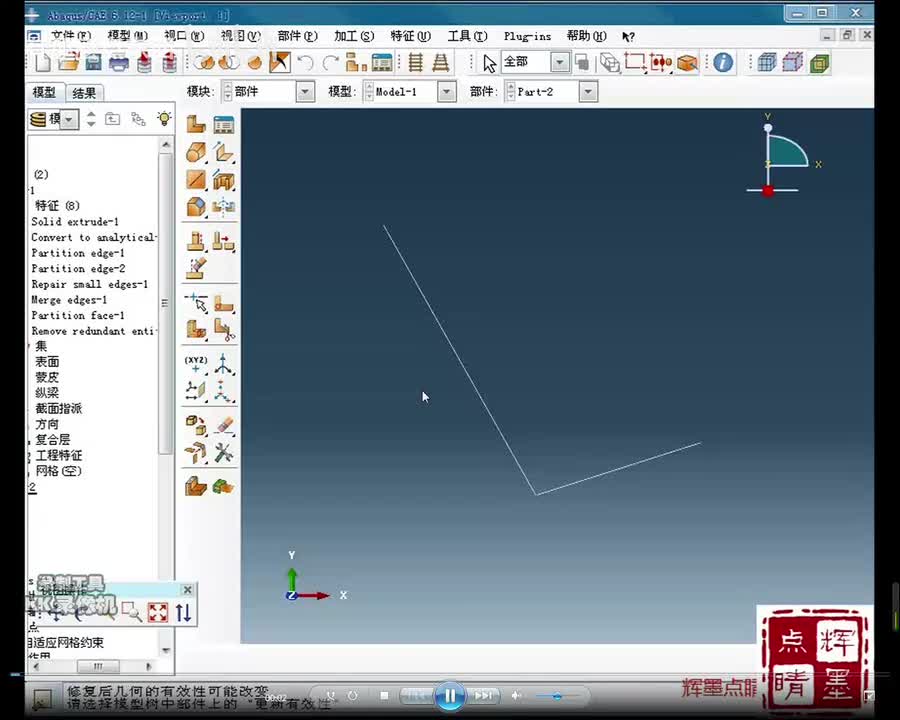The image size is (900, 720).
Task: Select Merge edges-1 in model tree
Action: tap(69, 300)
